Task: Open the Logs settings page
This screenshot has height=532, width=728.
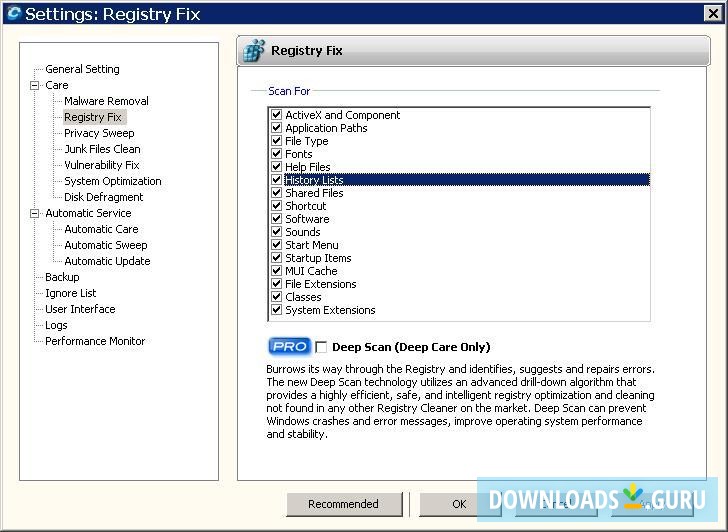Action: (56, 325)
